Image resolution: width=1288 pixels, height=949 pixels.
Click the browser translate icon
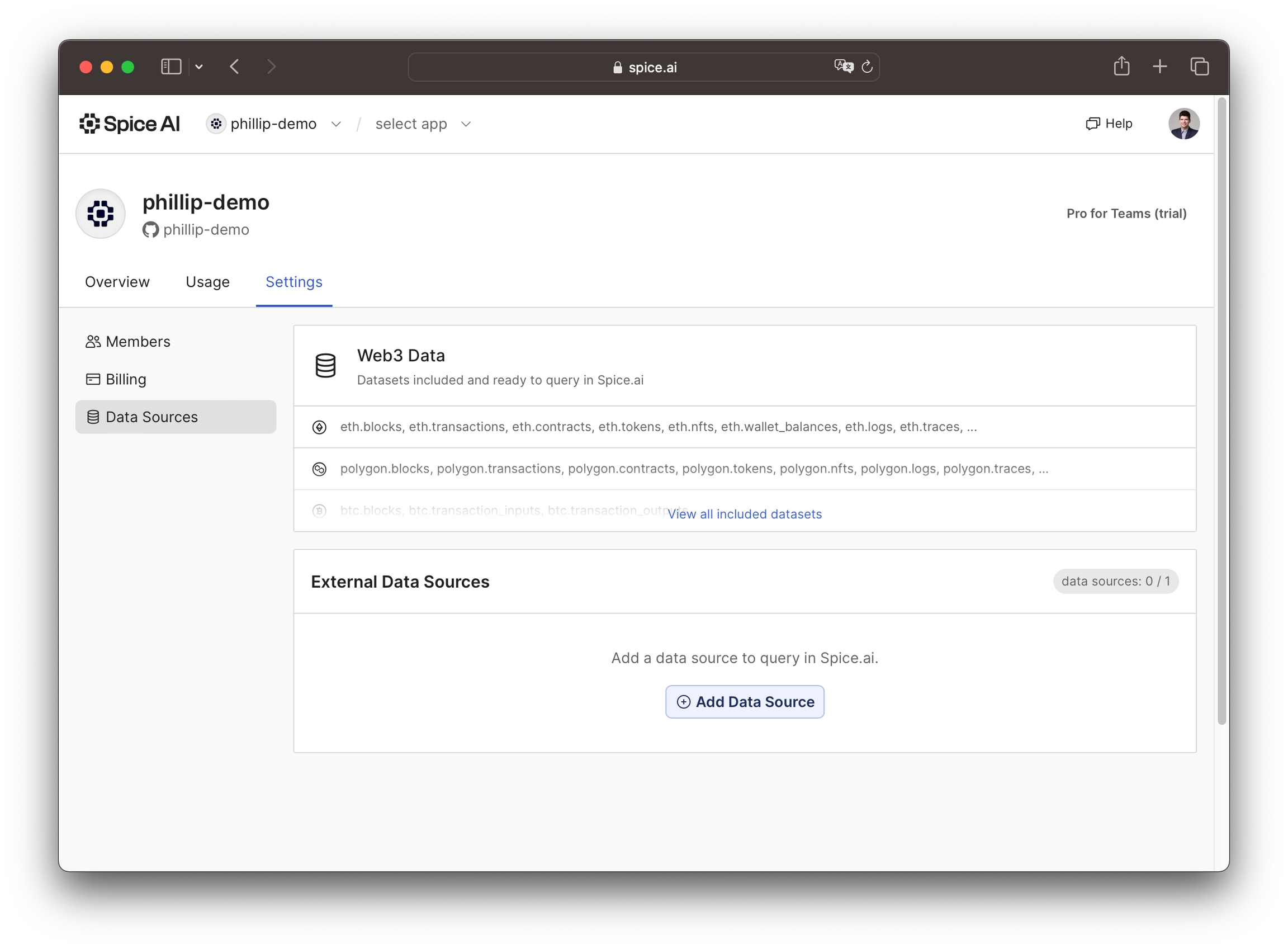pos(843,67)
